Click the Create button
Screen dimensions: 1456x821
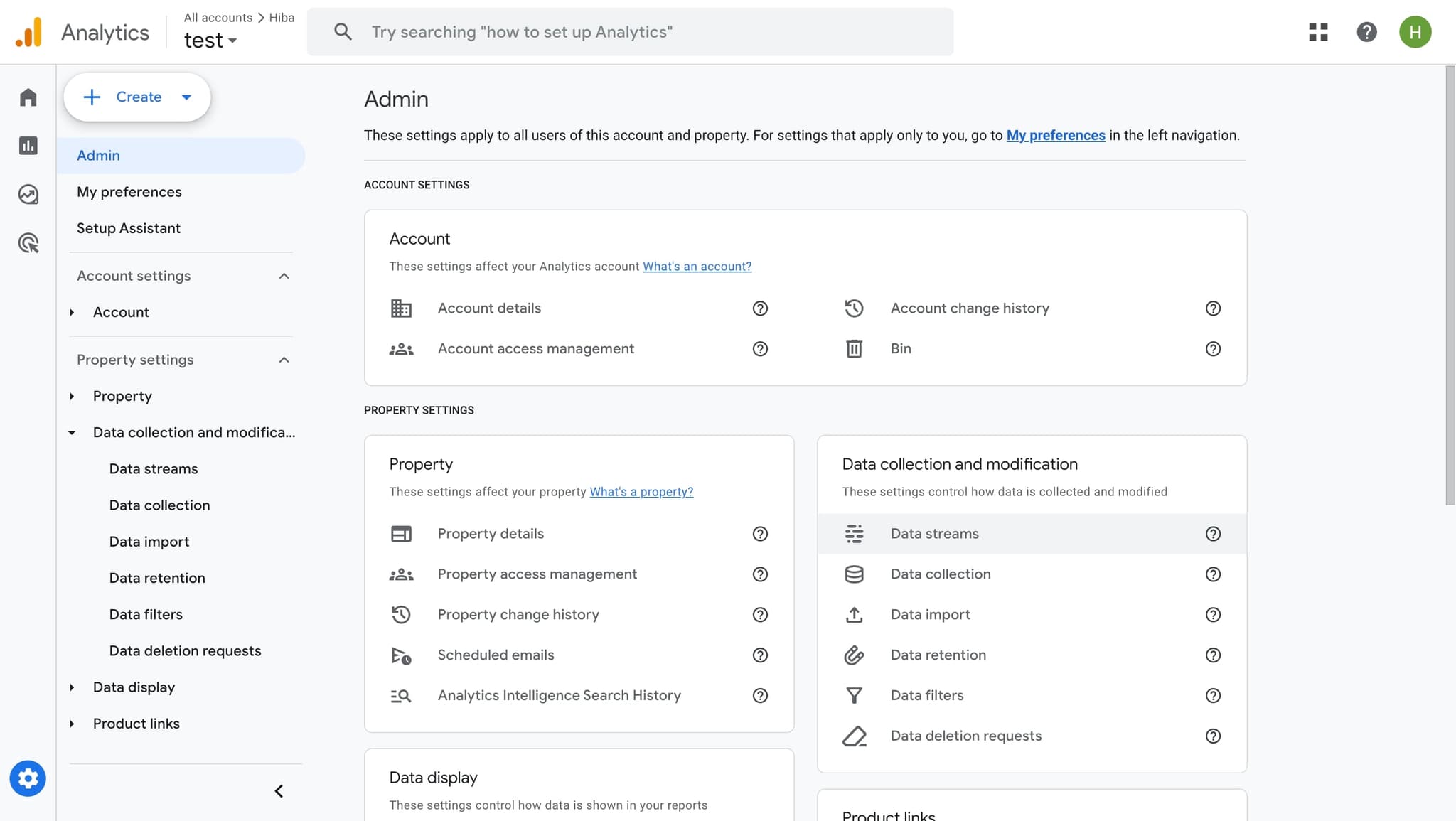(136, 97)
